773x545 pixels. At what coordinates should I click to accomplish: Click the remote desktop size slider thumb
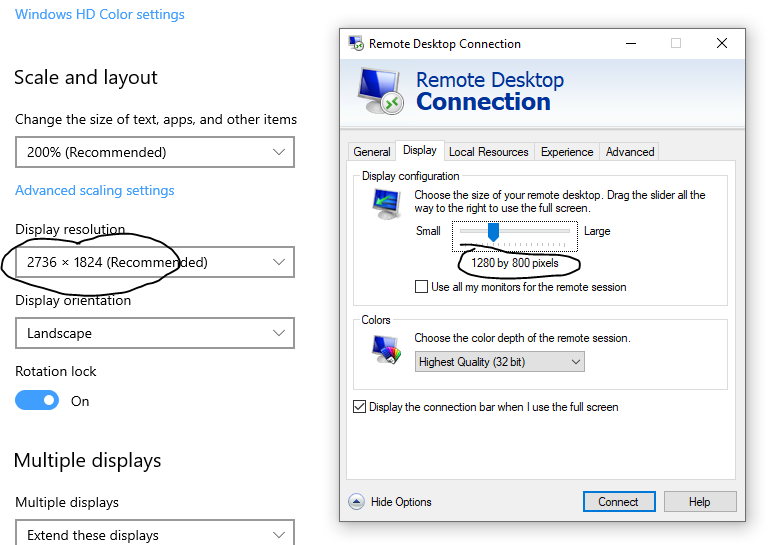click(x=493, y=232)
